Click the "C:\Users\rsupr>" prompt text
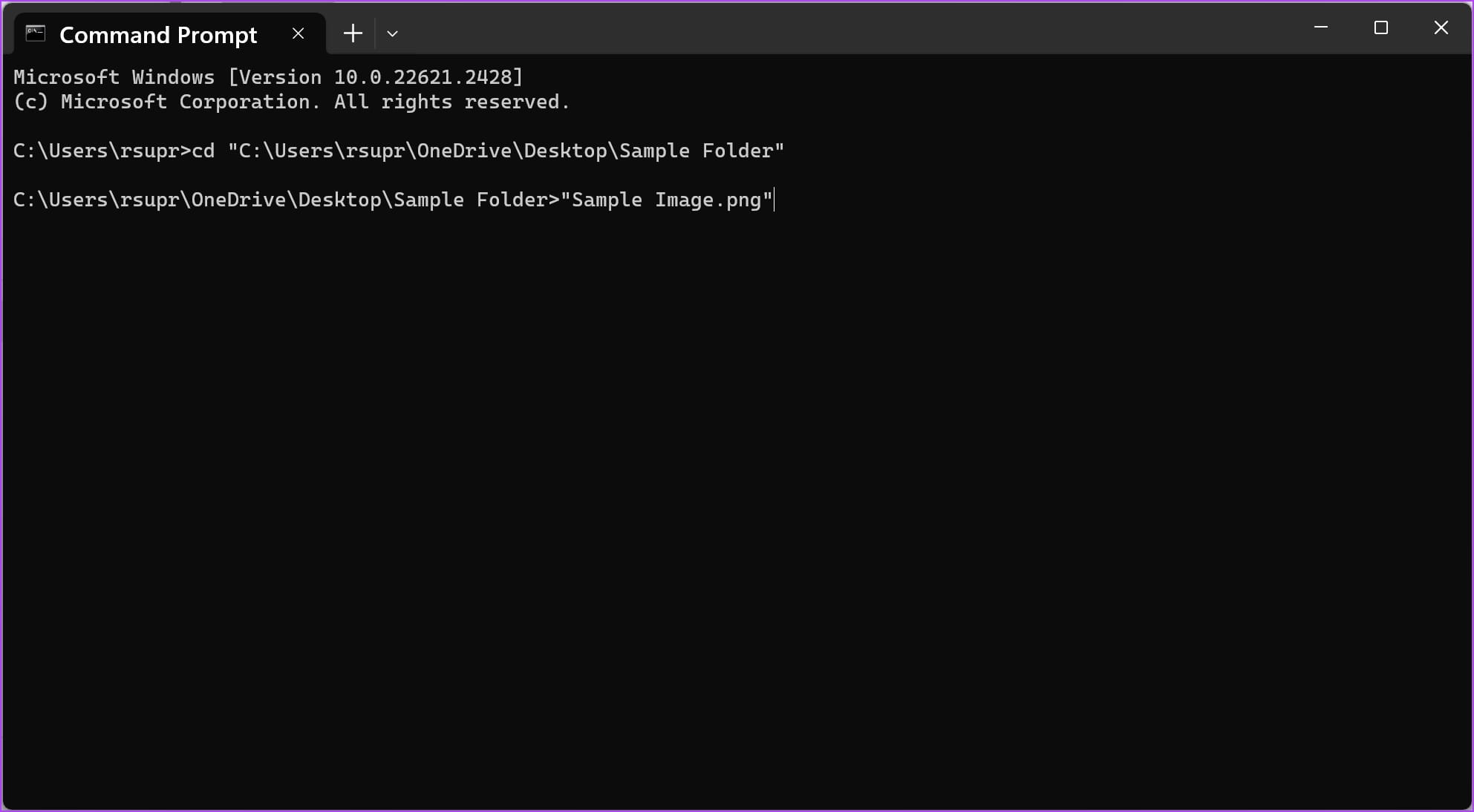The height and width of the screenshot is (812, 1474). pyautogui.click(x=102, y=151)
